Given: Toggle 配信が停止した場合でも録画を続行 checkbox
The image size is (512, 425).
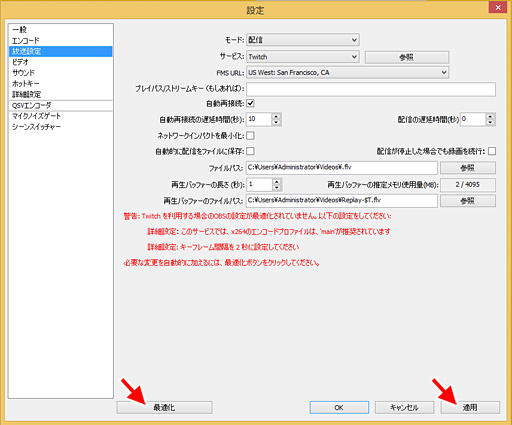Looking at the screenshot, I should coord(492,151).
